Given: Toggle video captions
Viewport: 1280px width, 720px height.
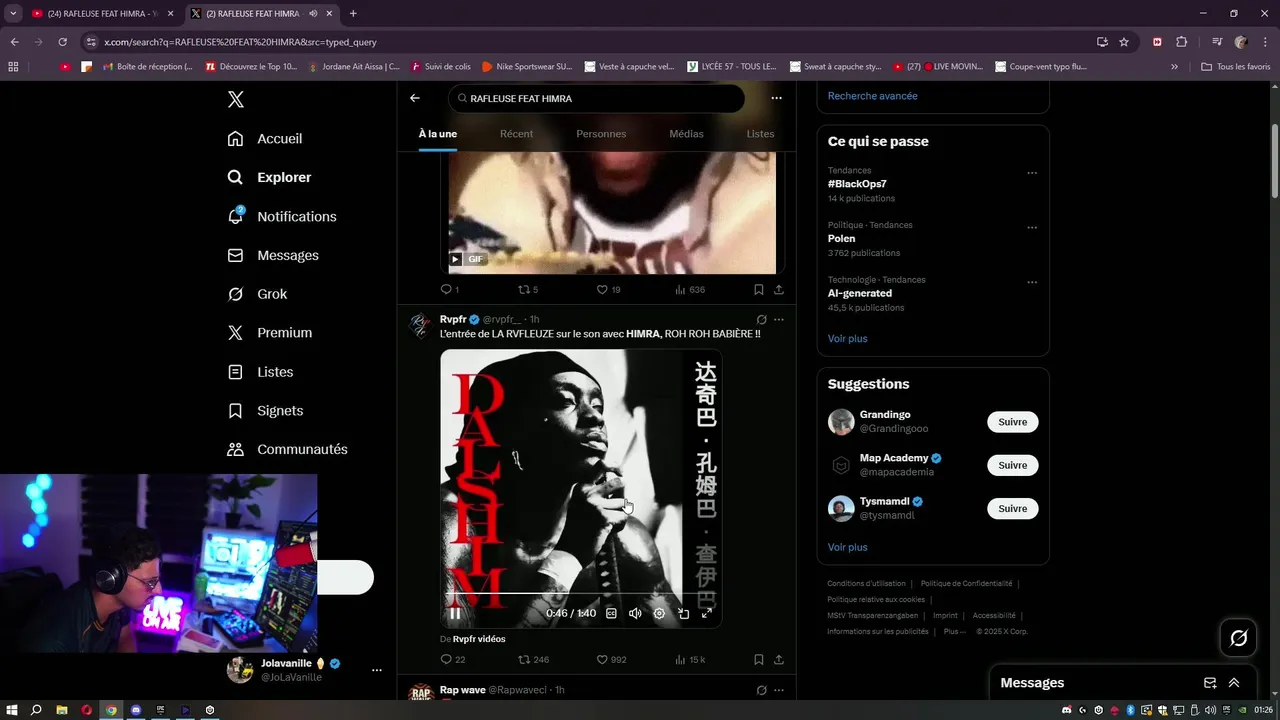Looking at the screenshot, I should (x=611, y=613).
